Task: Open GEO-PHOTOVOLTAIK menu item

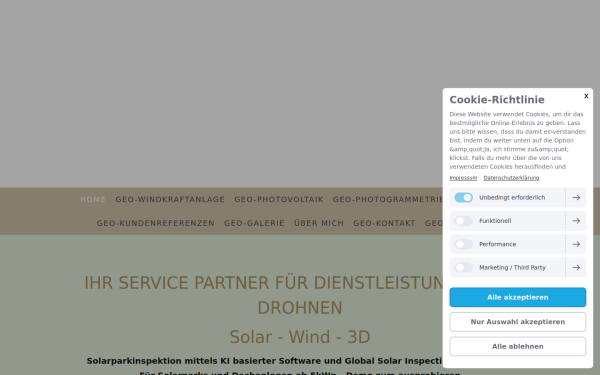Action: (279, 199)
